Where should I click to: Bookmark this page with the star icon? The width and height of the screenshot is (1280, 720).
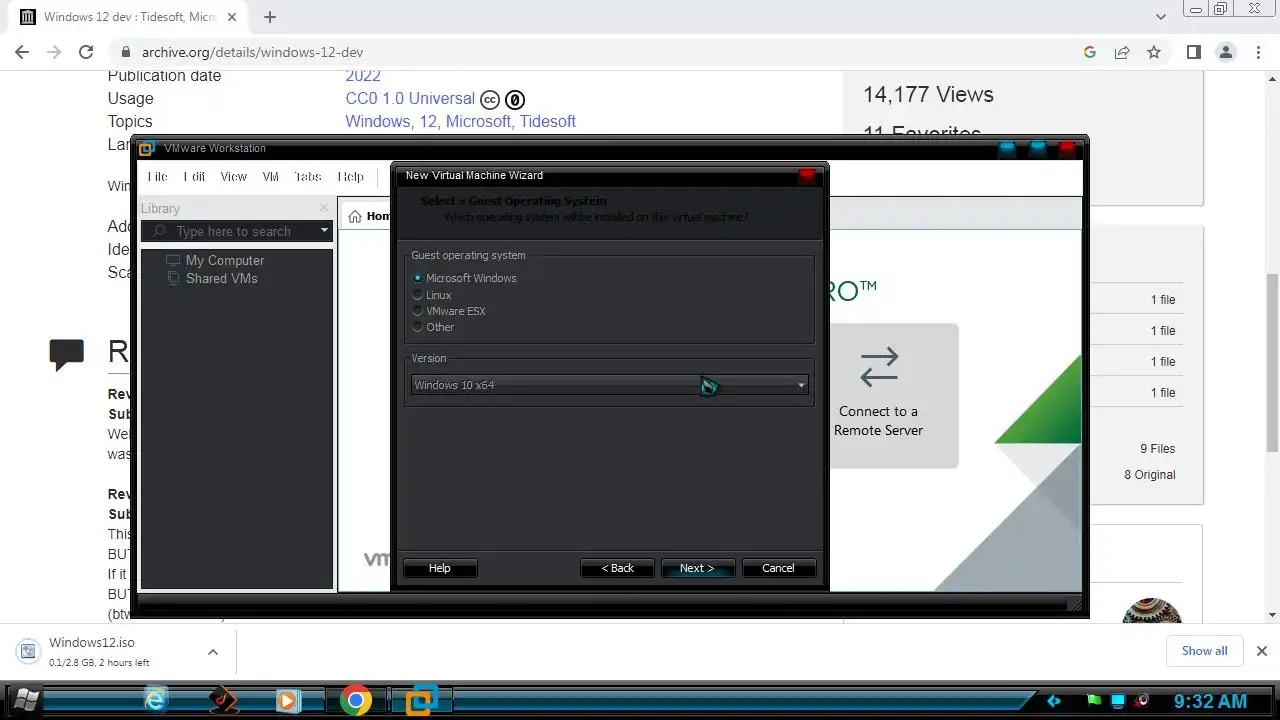coord(1154,52)
